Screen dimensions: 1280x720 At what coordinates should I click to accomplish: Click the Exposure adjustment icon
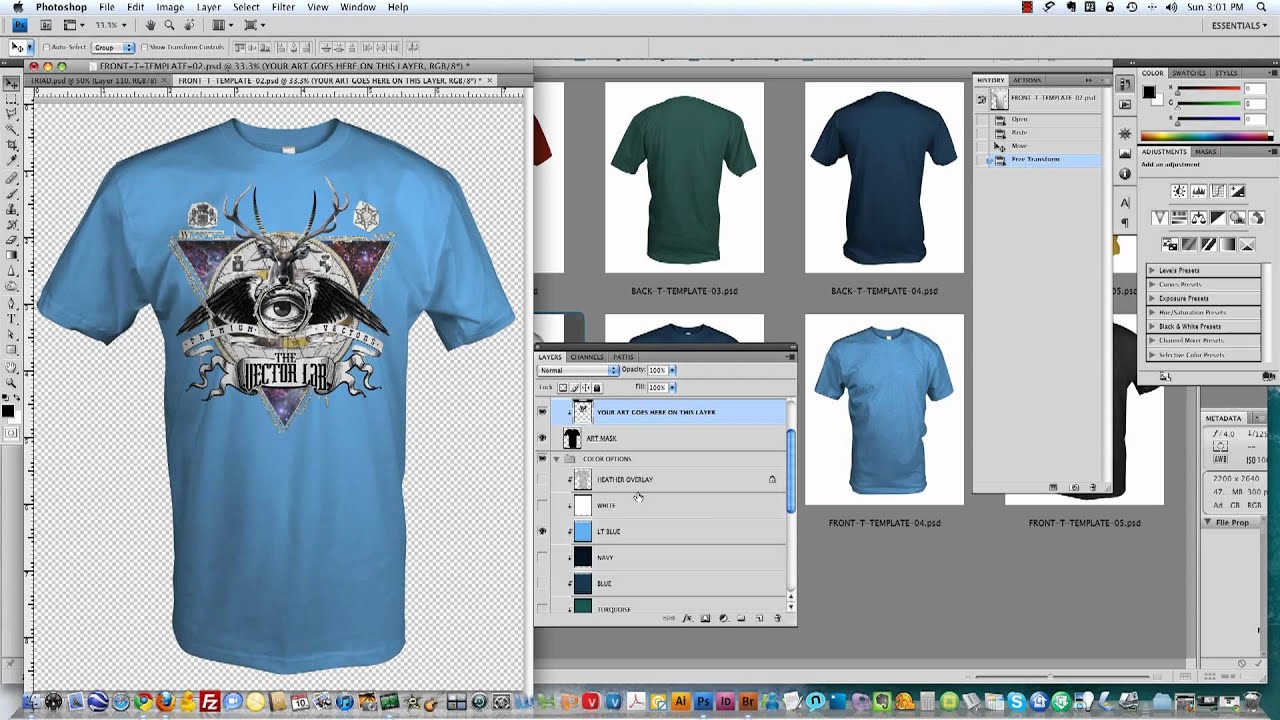[x=1238, y=191]
